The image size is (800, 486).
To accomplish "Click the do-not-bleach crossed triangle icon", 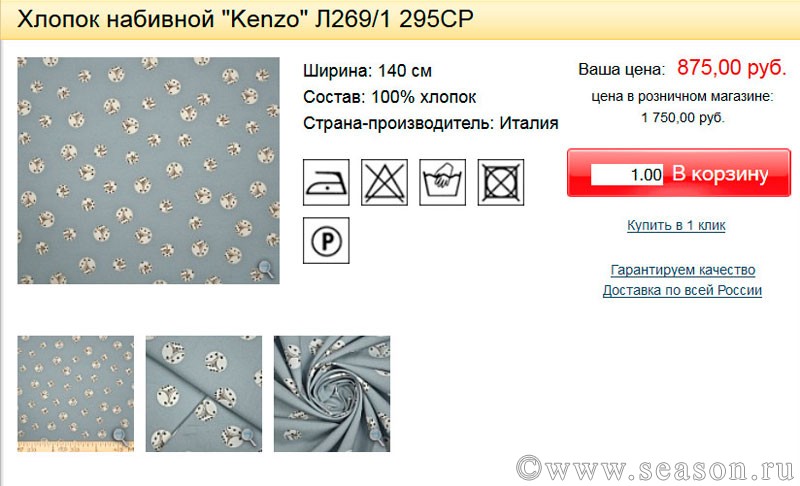I will pyautogui.click(x=384, y=182).
